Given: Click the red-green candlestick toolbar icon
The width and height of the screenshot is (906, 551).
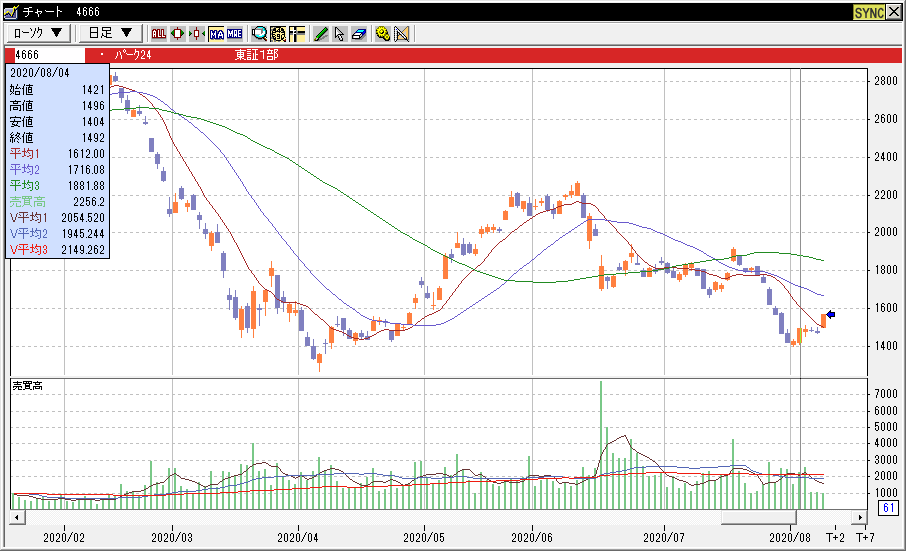Looking at the screenshot, I should (x=177, y=33).
